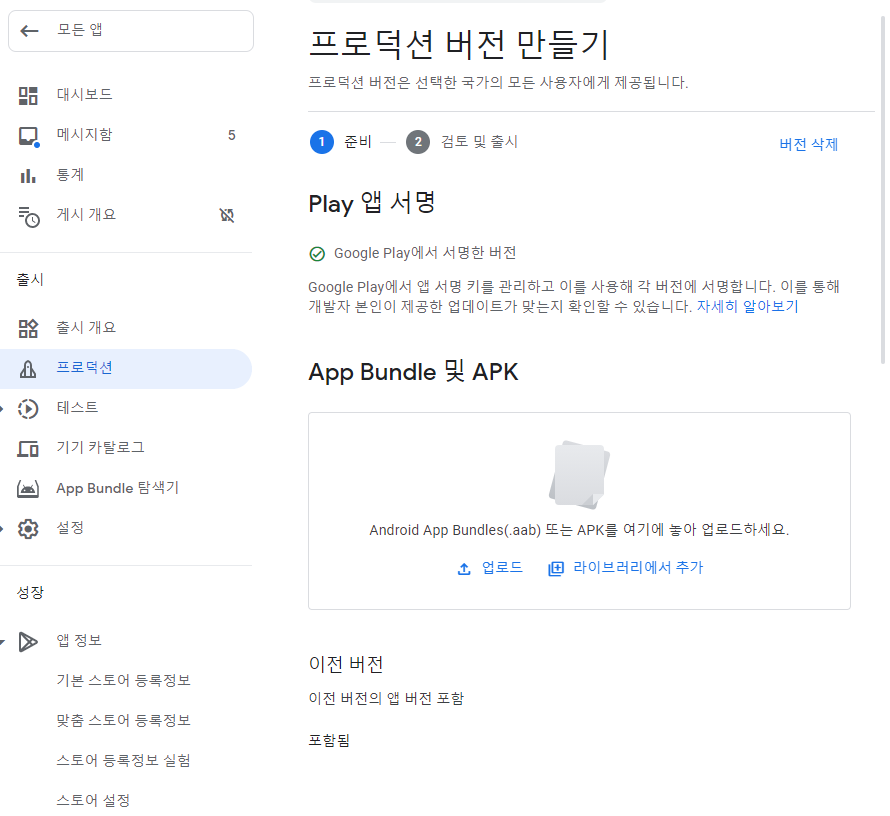Click the App Bundle drop zone file illustration
The image size is (890, 816).
pos(580,474)
